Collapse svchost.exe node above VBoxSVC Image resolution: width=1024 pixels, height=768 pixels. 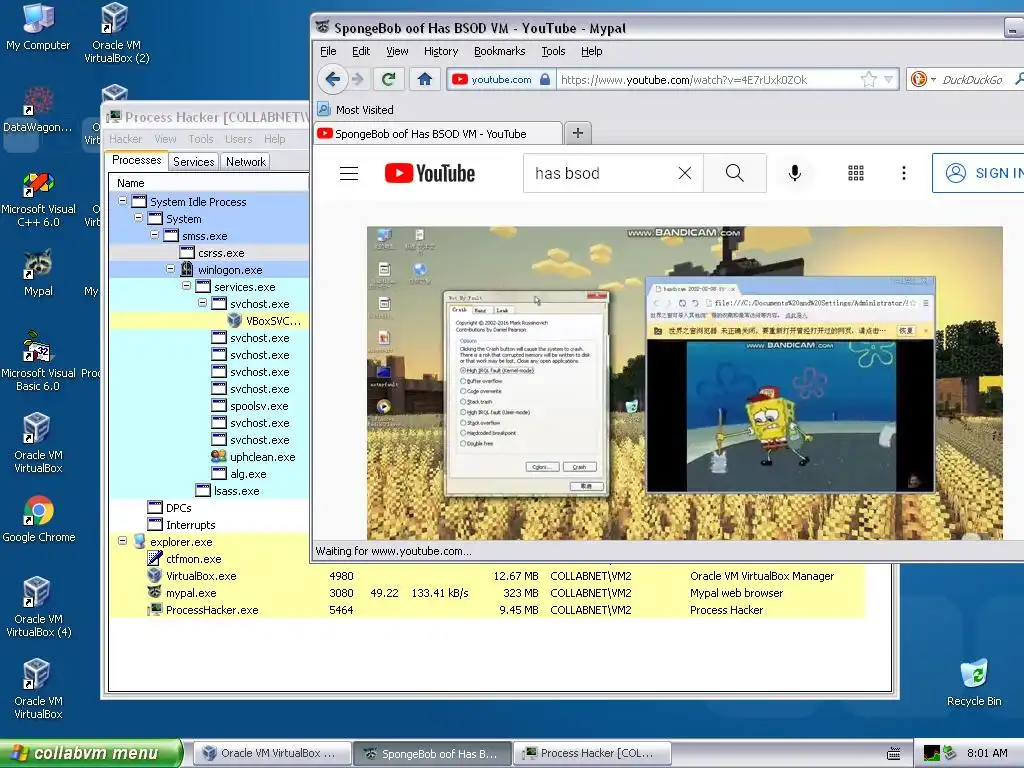pos(202,303)
